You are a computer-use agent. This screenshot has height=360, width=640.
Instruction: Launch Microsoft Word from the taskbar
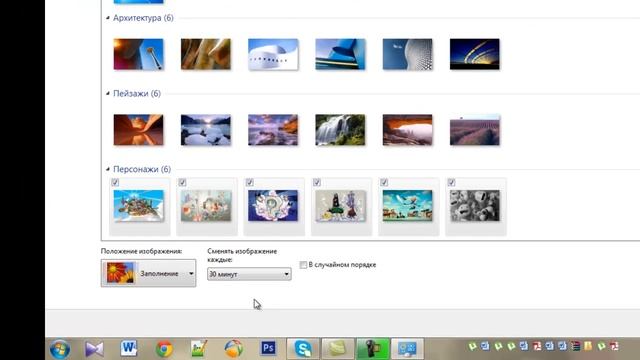129,348
